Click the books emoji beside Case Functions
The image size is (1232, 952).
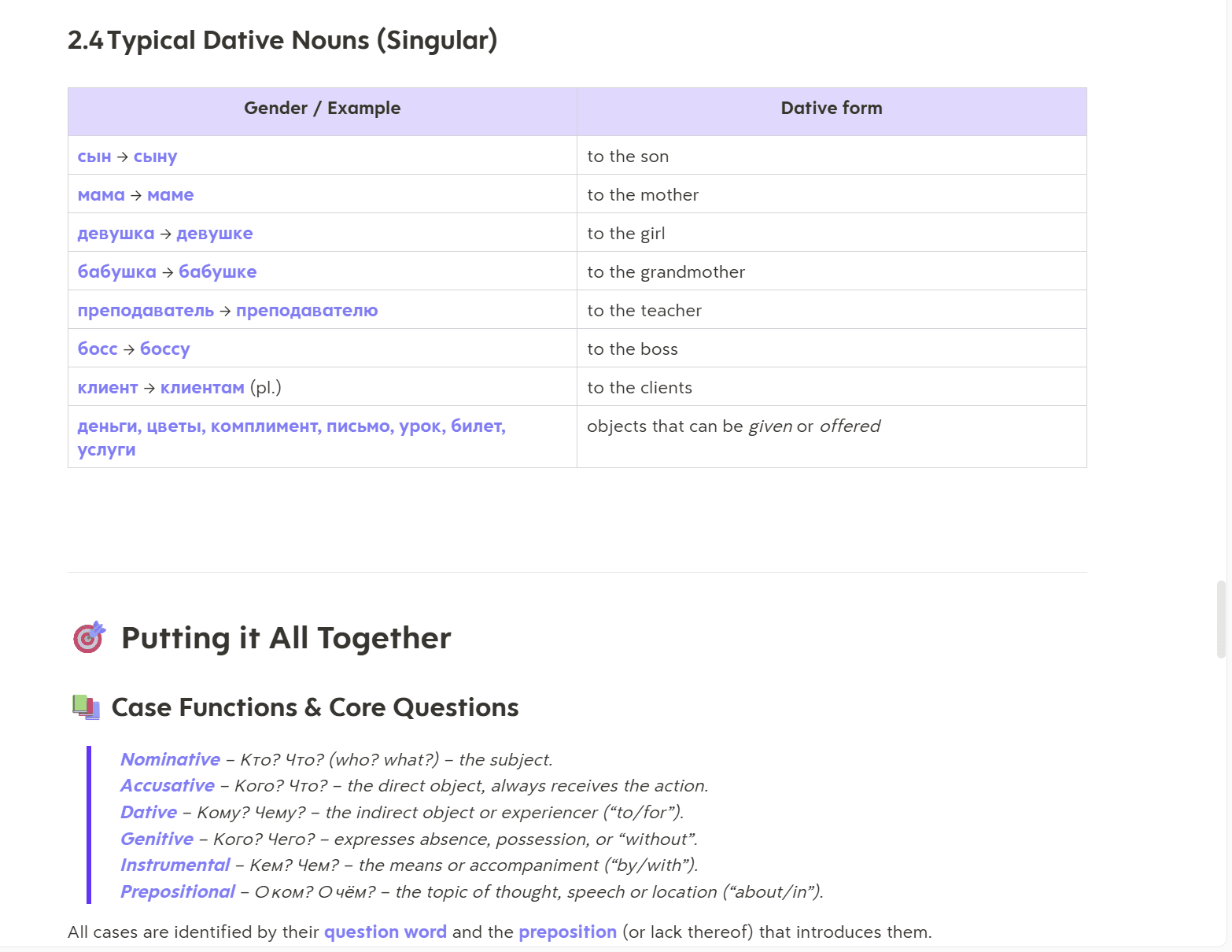[86, 707]
